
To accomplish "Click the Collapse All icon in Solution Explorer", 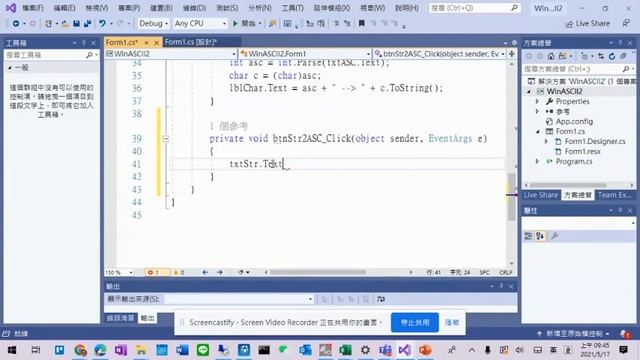I will click(x=623, y=56).
